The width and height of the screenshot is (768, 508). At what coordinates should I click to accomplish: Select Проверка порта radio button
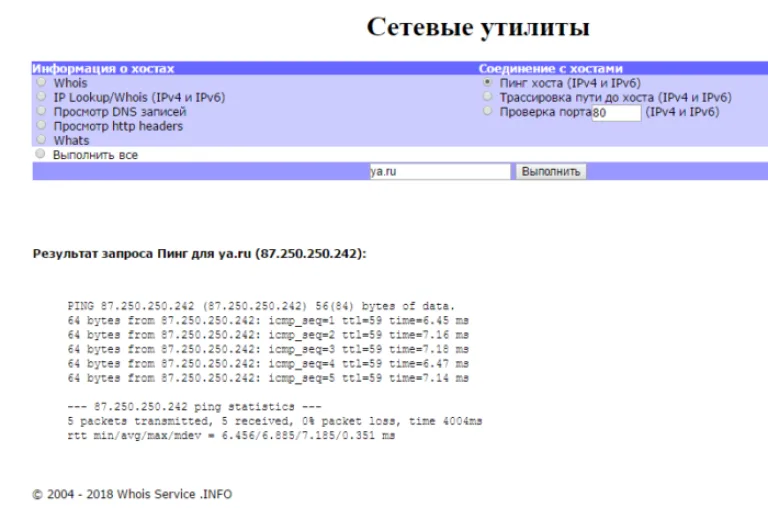pos(487,111)
